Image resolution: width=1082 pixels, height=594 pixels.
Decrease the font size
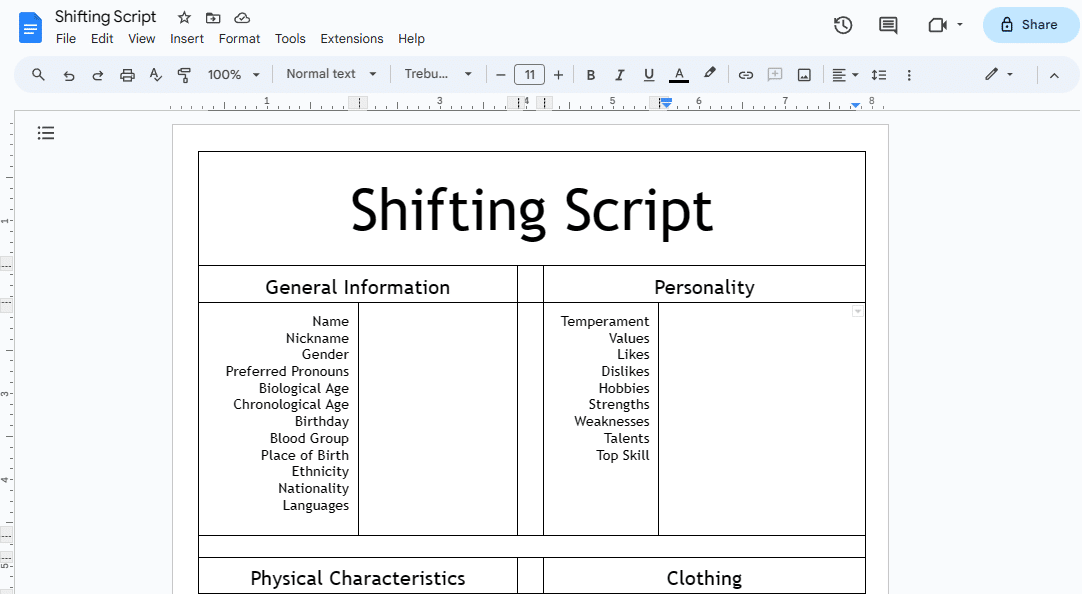[501, 75]
